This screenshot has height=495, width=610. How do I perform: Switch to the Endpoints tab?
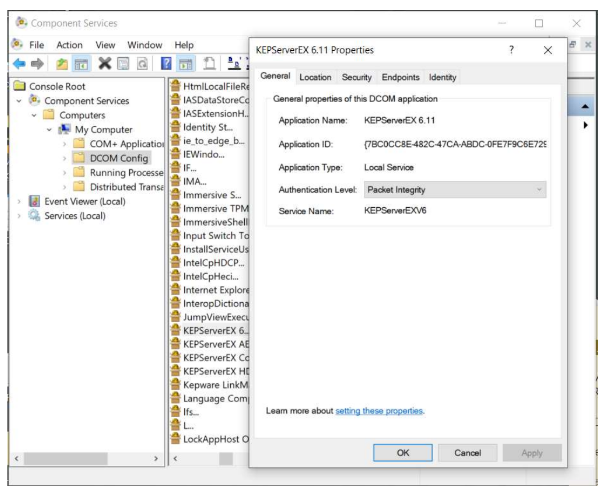click(x=400, y=77)
